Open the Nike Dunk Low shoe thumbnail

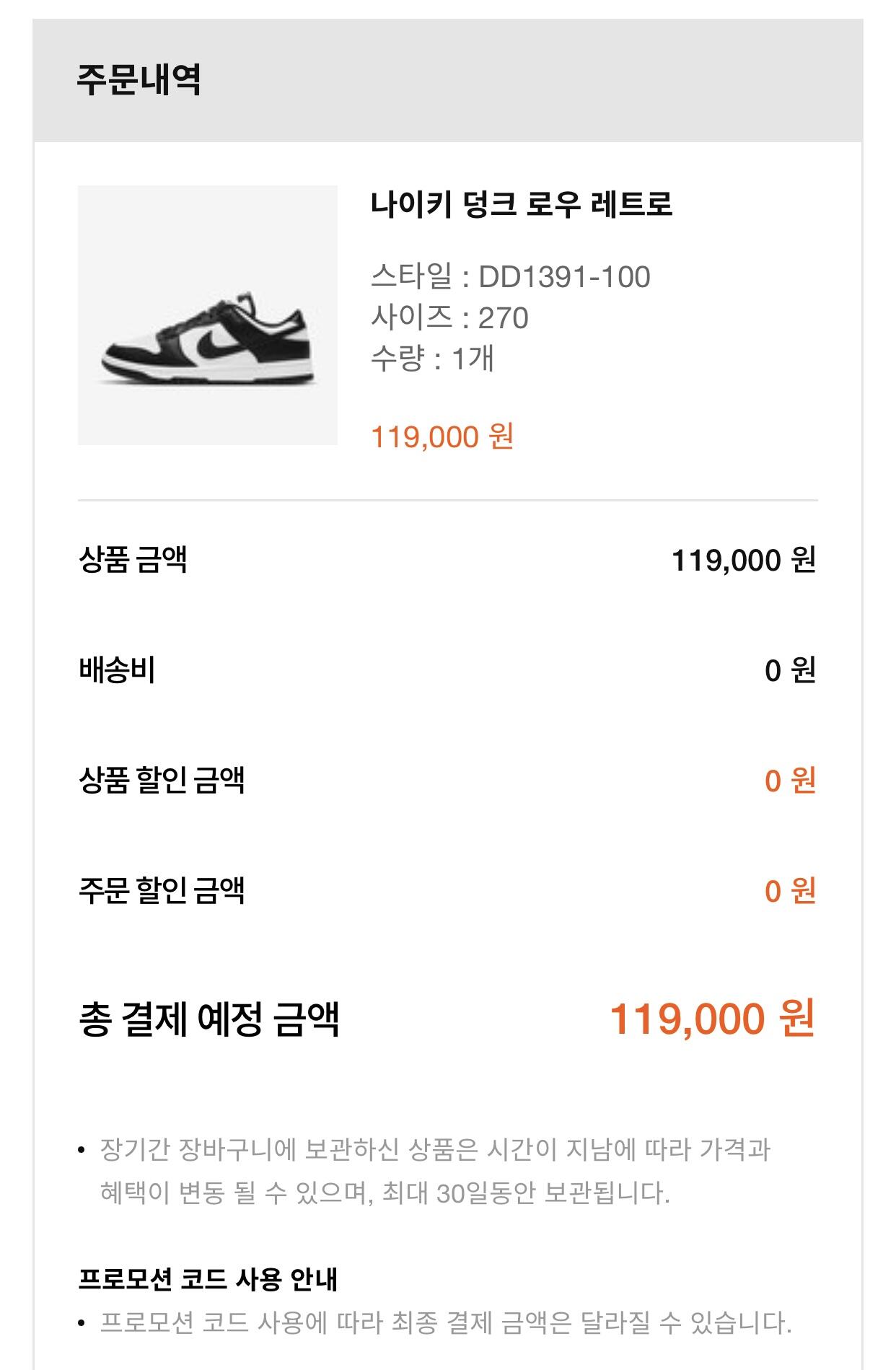tap(208, 315)
